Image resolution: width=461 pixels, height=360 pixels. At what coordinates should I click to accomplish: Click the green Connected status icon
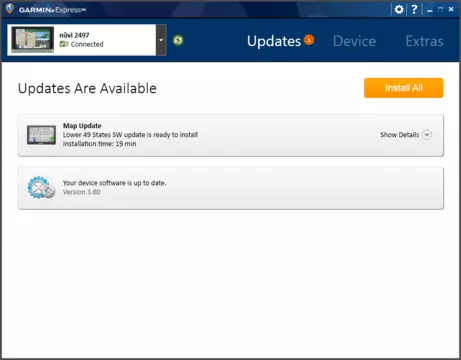click(64, 44)
